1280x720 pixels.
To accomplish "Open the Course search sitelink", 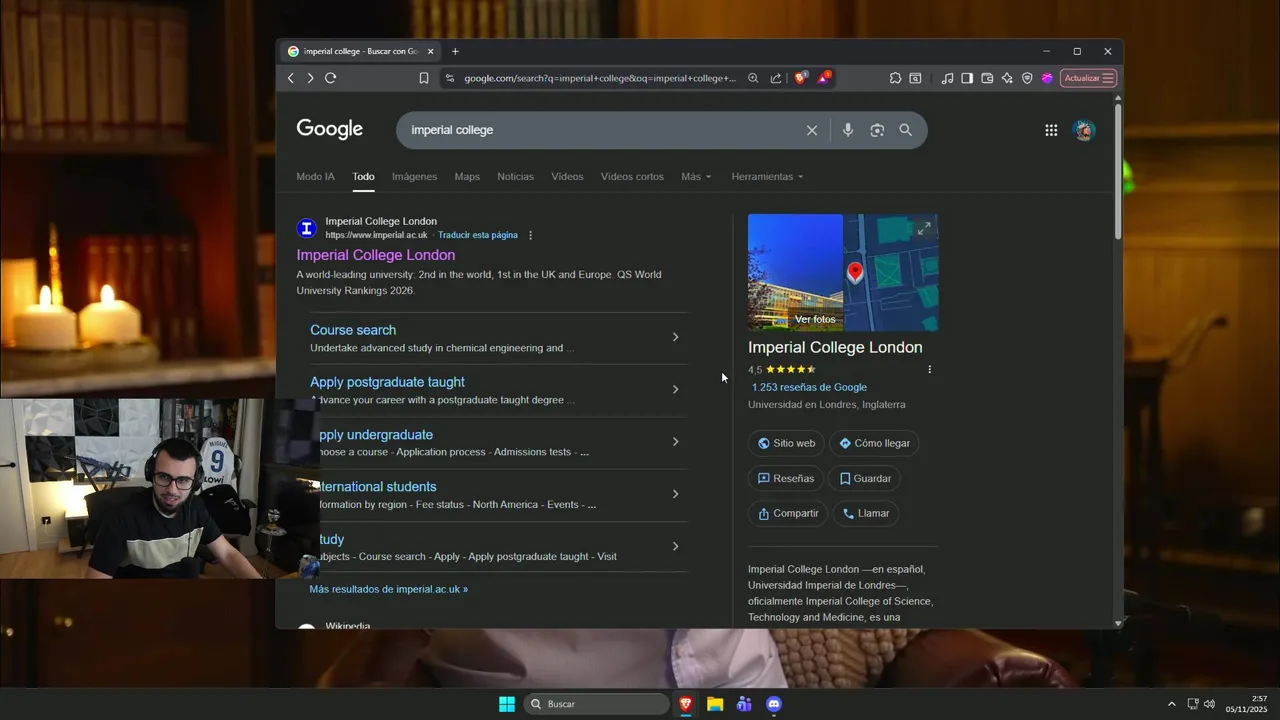I will click(353, 330).
